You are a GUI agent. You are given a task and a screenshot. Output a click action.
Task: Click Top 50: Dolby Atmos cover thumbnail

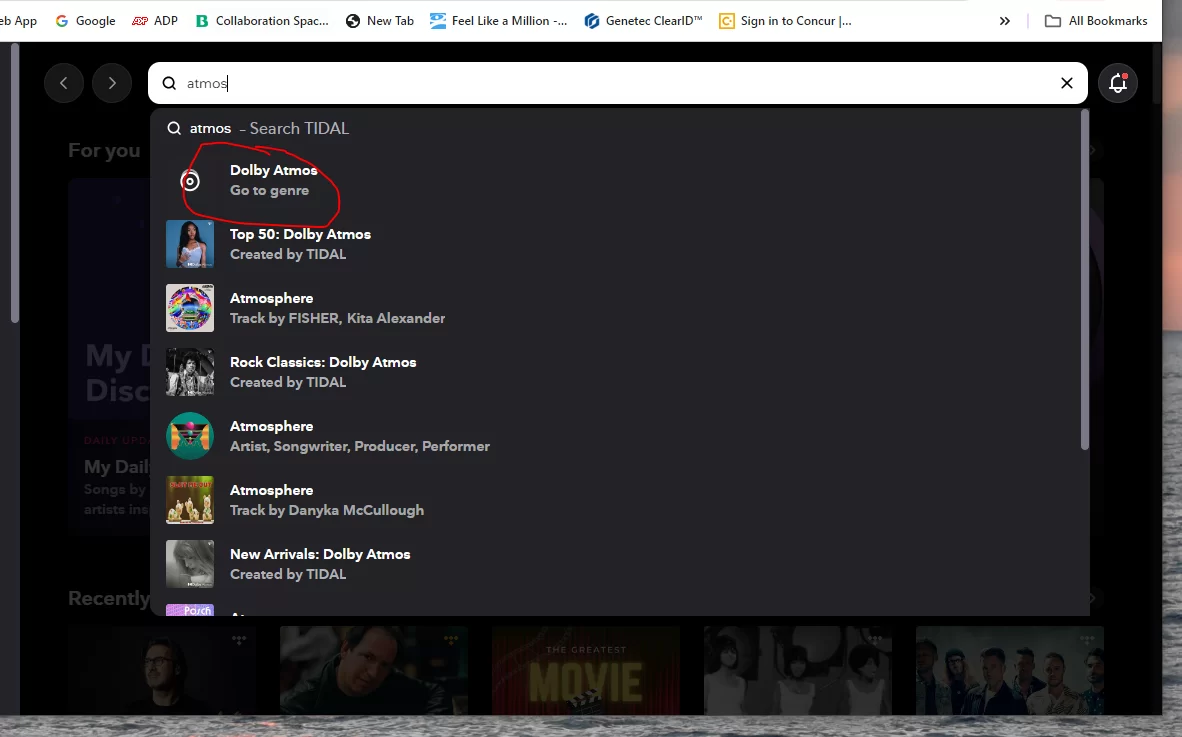[190, 244]
